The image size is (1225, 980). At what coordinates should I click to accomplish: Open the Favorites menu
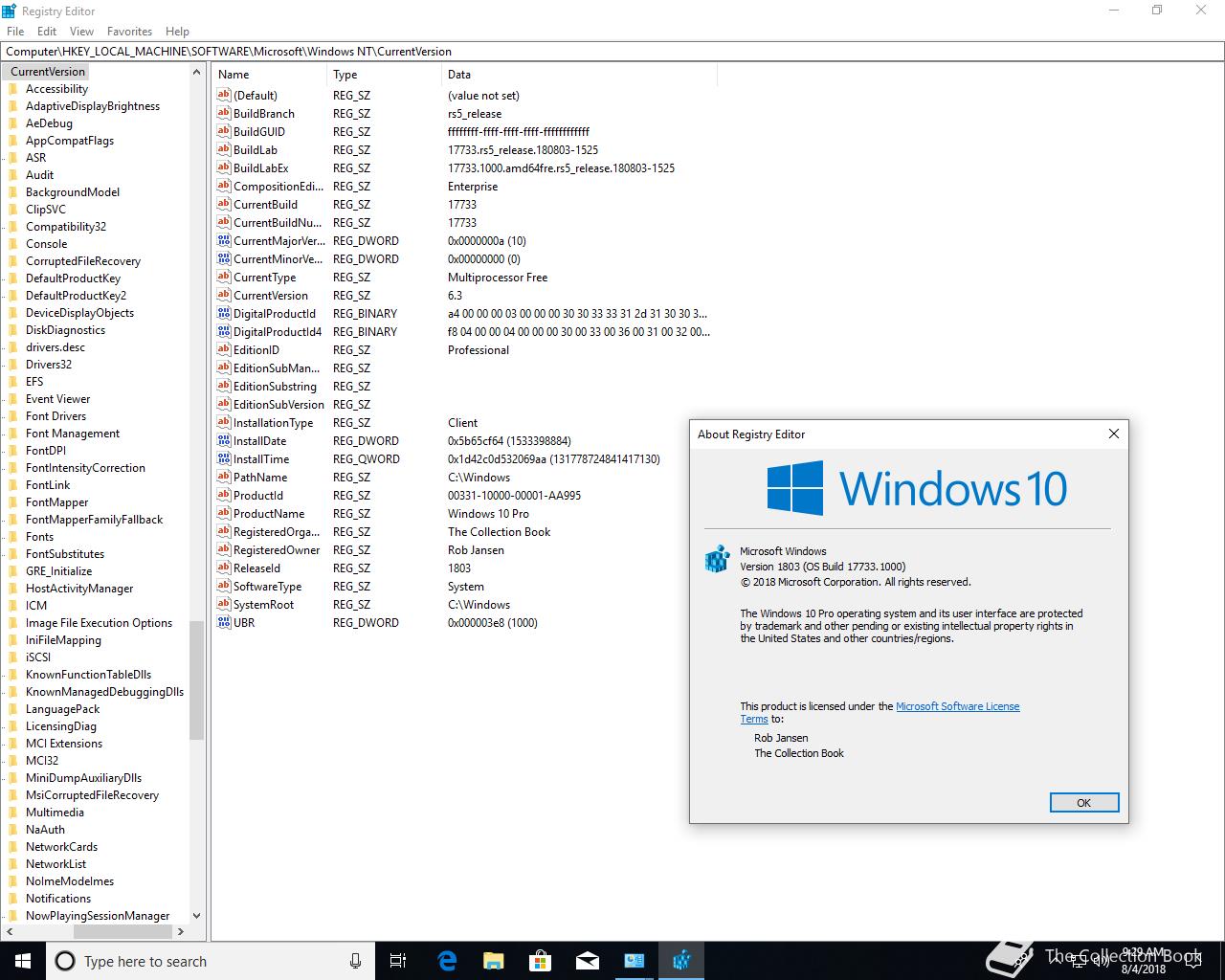(x=129, y=31)
